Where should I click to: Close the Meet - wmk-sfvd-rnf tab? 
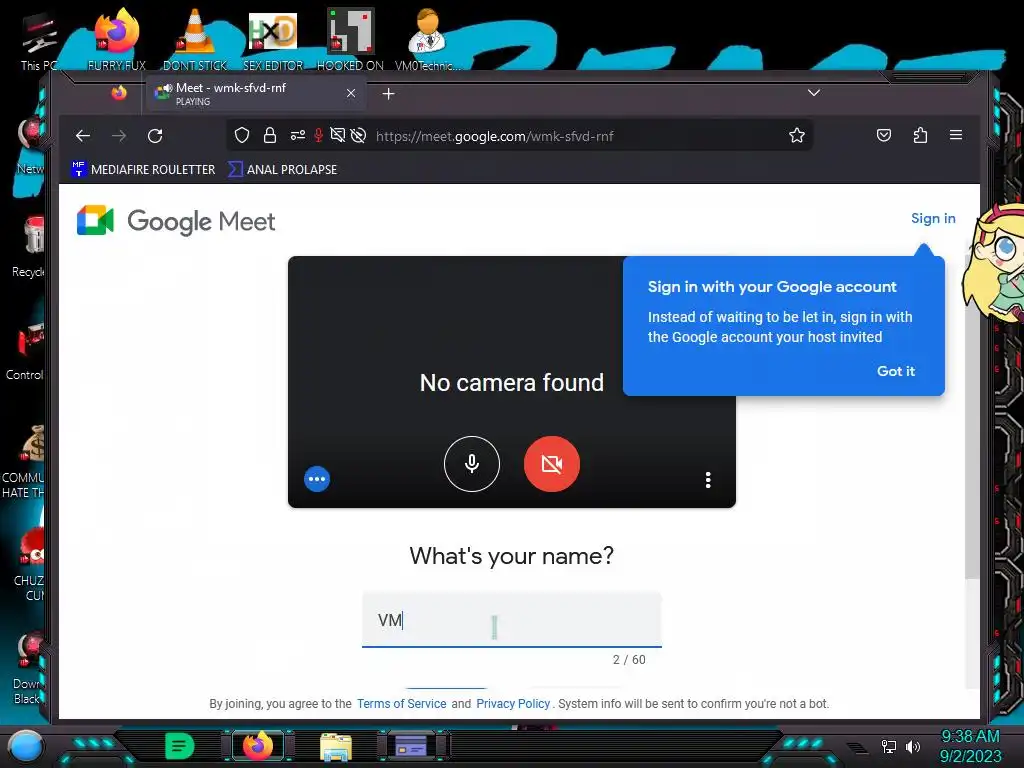click(x=351, y=93)
